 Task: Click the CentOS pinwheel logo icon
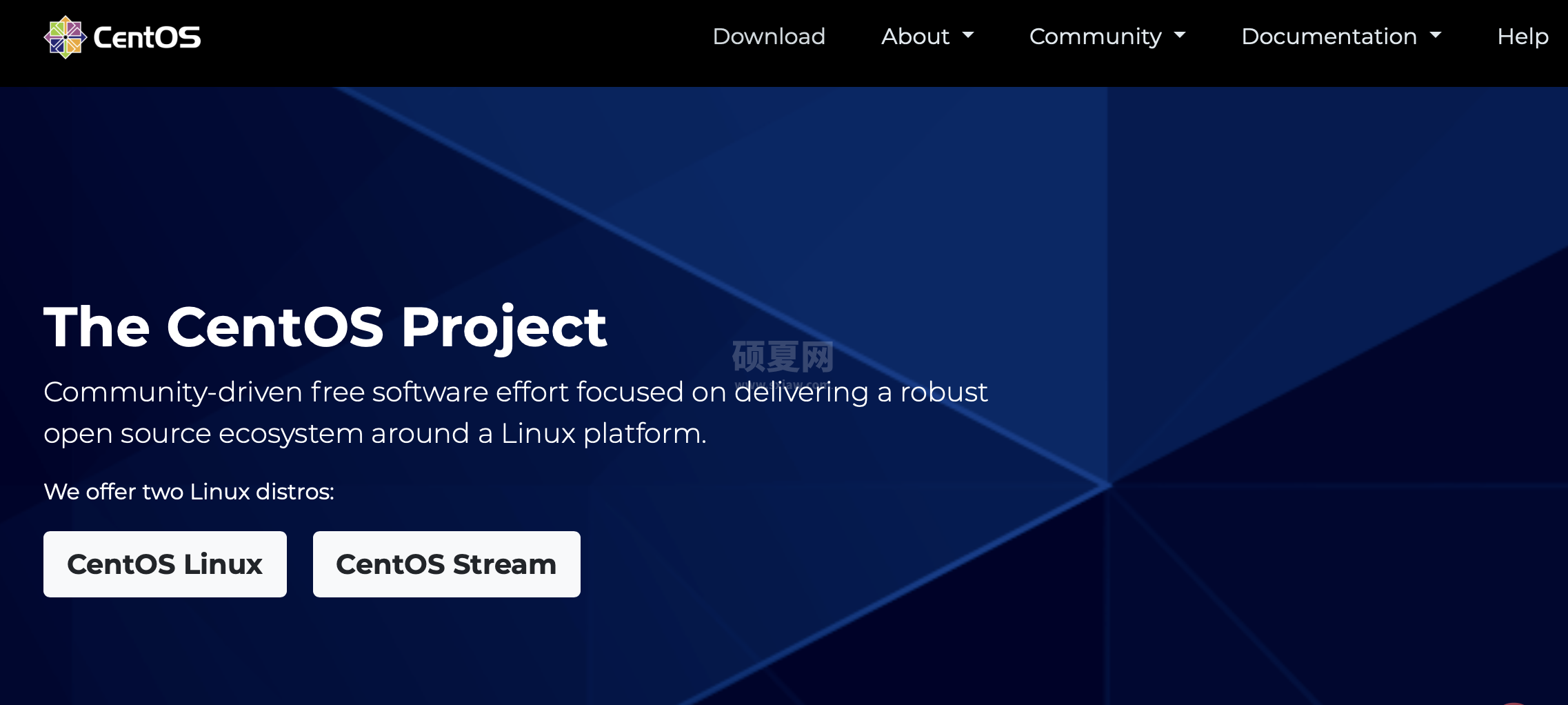[x=65, y=37]
